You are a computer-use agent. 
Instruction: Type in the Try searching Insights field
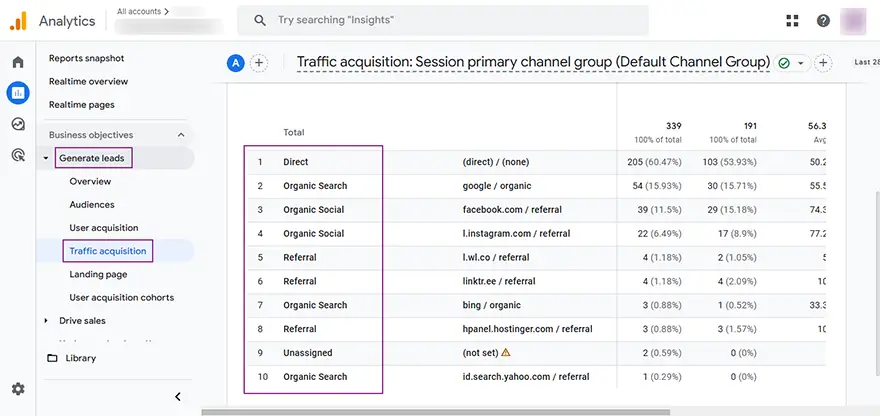tap(442, 20)
